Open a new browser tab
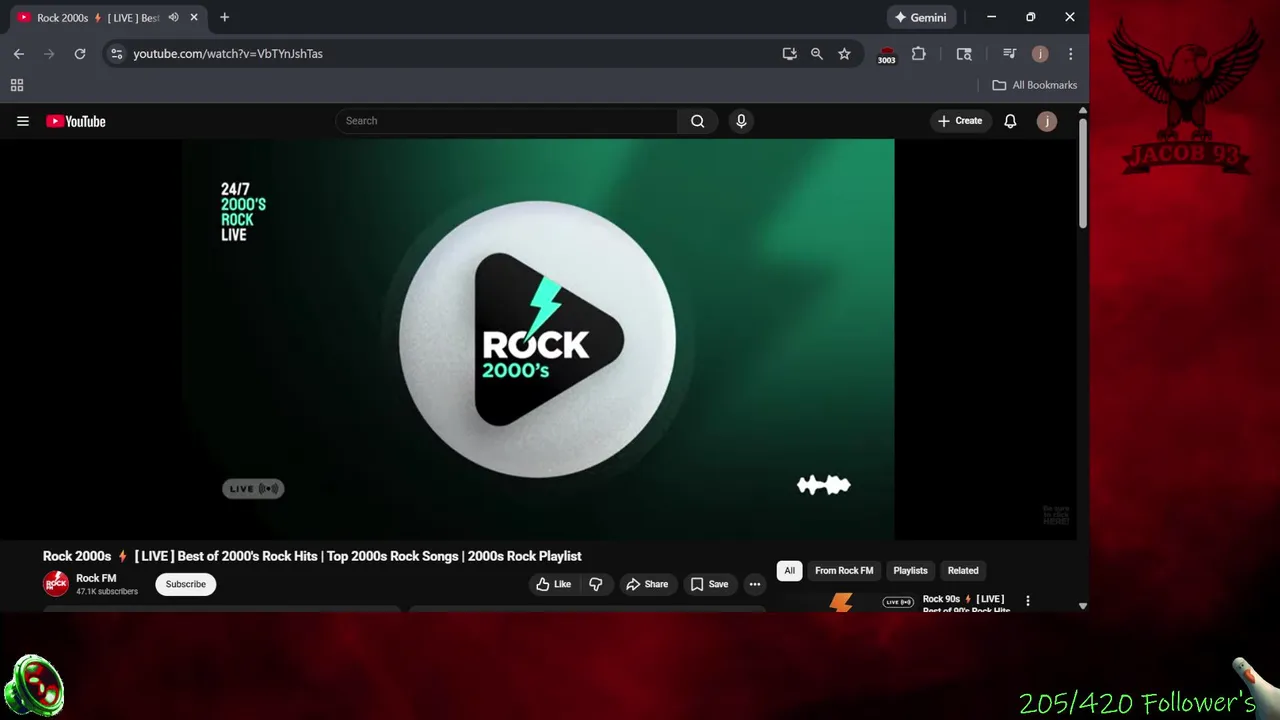Viewport: 1280px width, 720px height. pyautogui.click(x=224, y=17)
